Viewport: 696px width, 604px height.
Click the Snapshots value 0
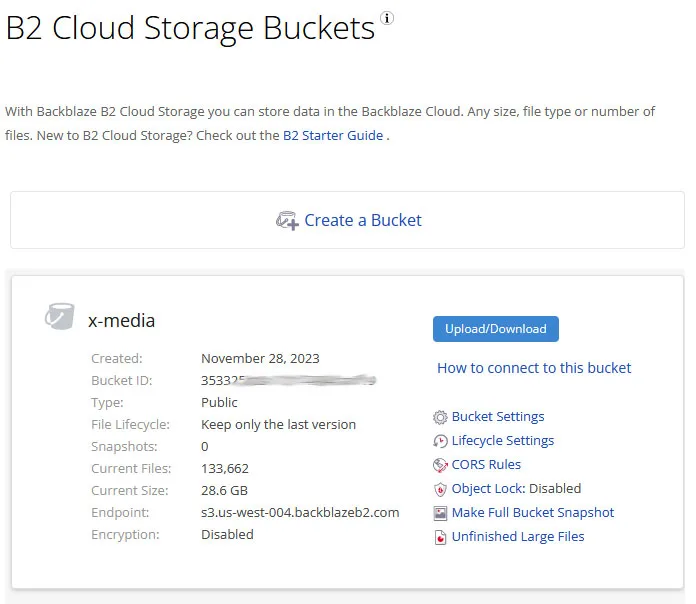[x=205, y=446]
